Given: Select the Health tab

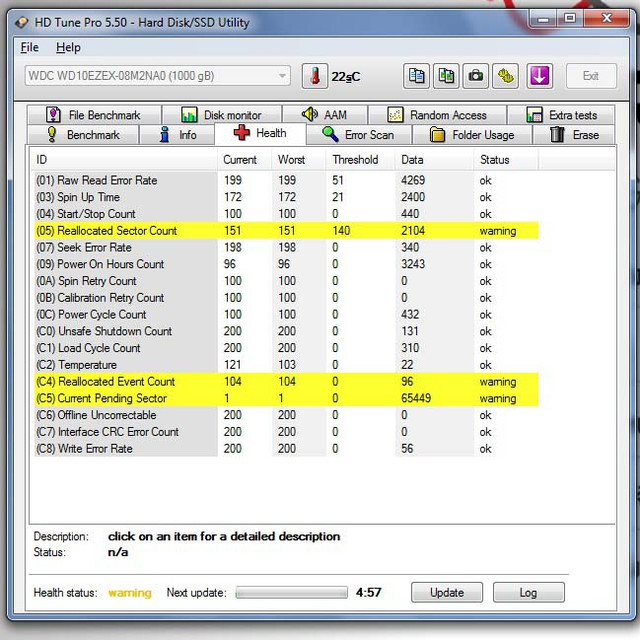Looking at the screenshot, I should coord(260,133).
